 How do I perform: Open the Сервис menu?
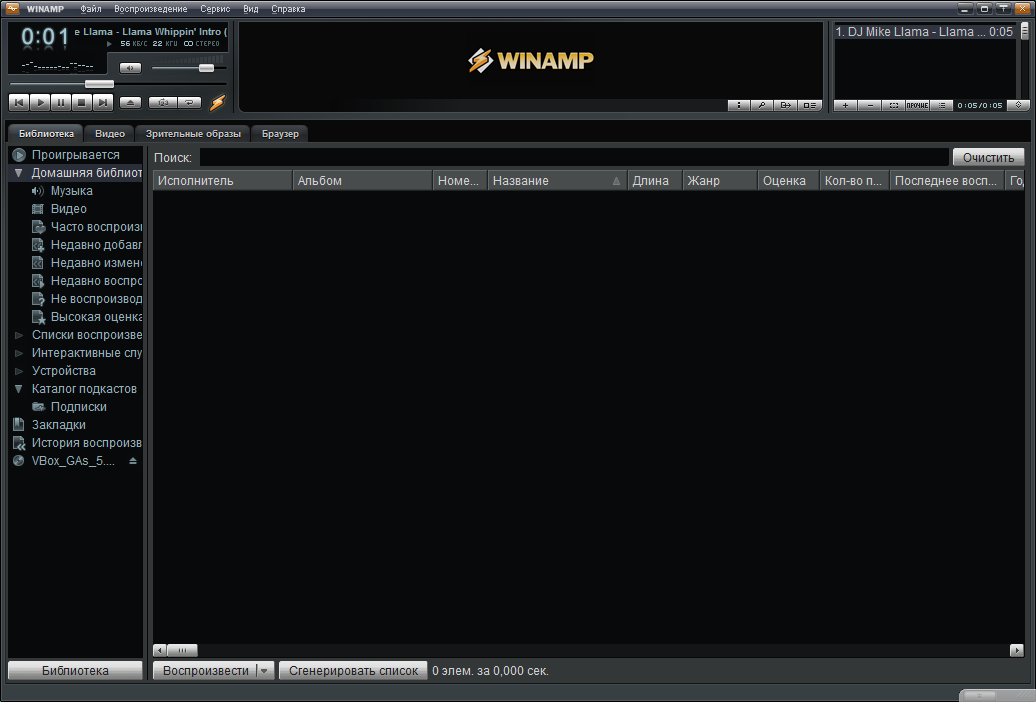[x=215, y=9]
